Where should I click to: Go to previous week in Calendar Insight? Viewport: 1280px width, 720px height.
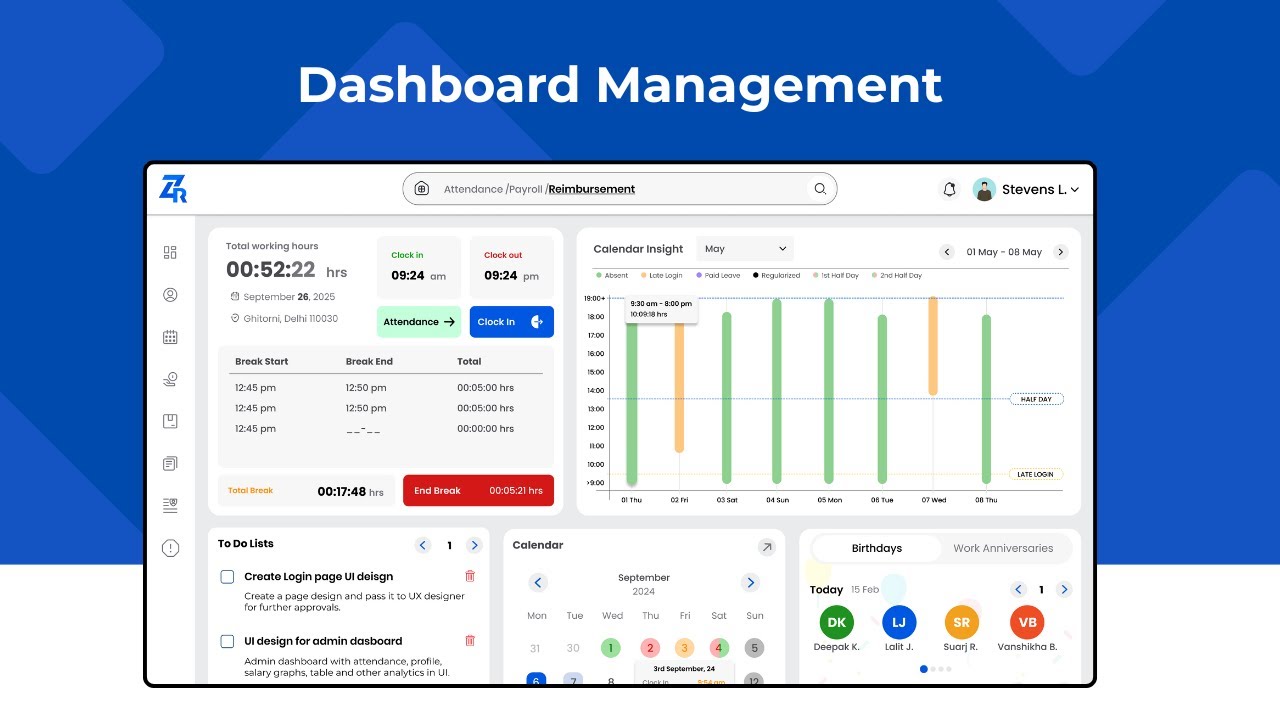pos(946,252)
